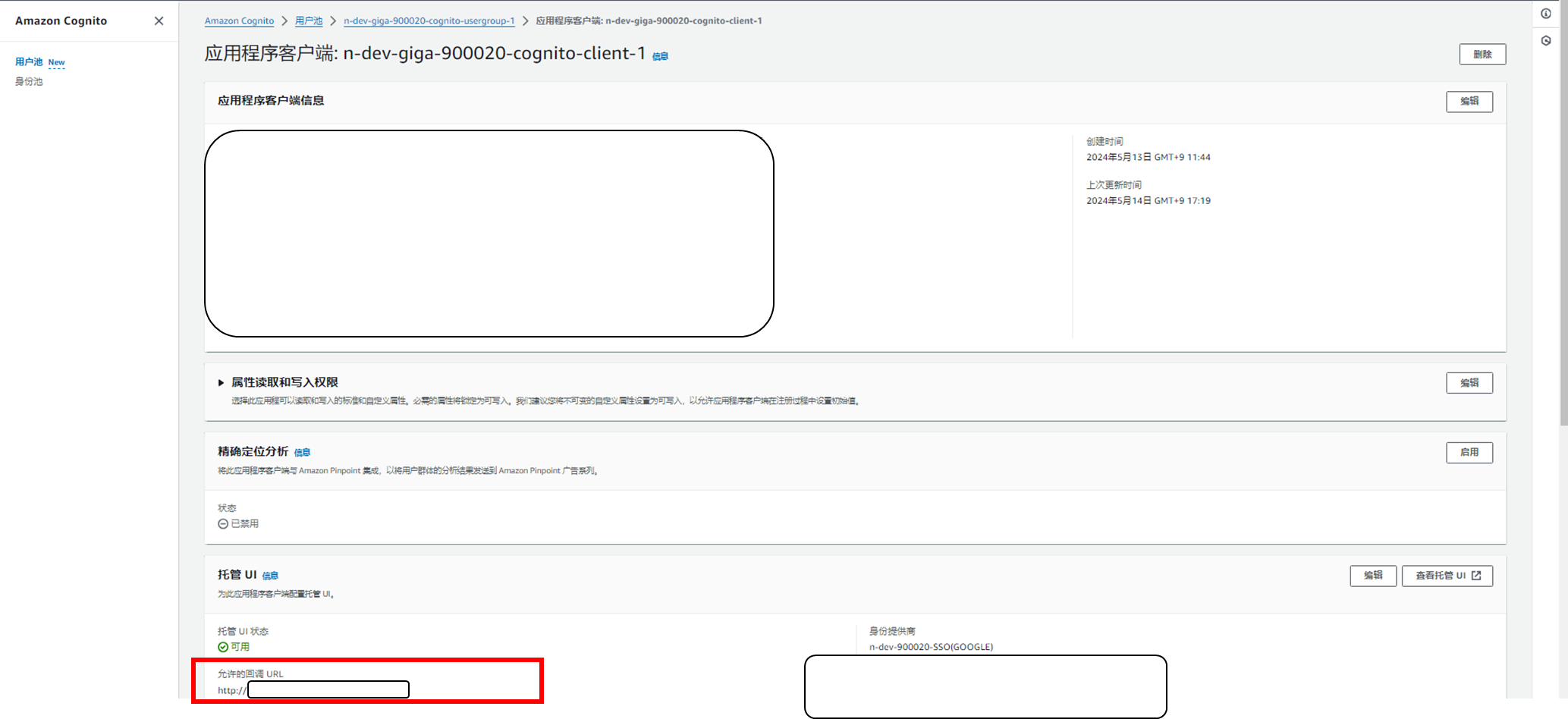Click 启用 for Pinpoint analytics
1568x719 pixels.
point(1469,453)
